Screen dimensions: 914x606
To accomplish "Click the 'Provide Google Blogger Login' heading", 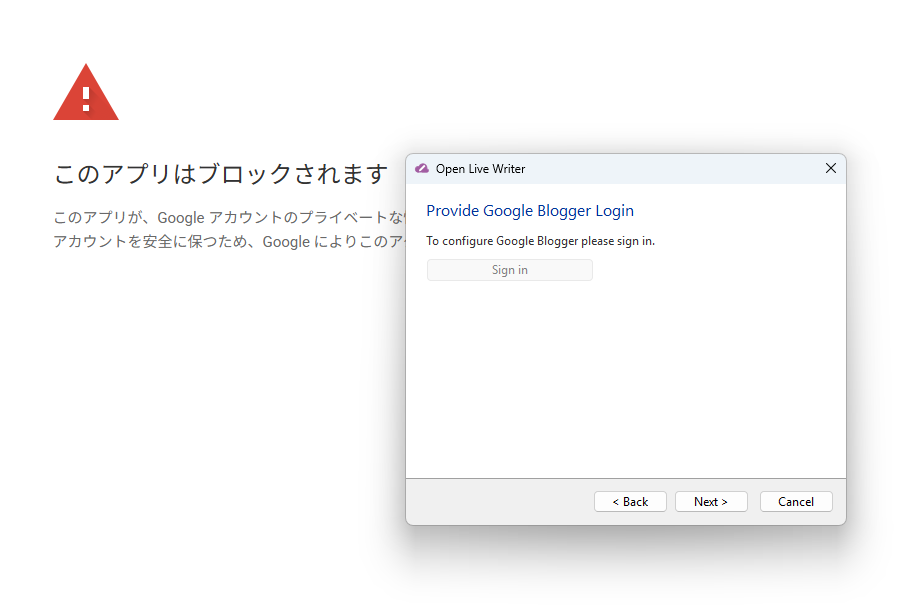I will (530, 210).
